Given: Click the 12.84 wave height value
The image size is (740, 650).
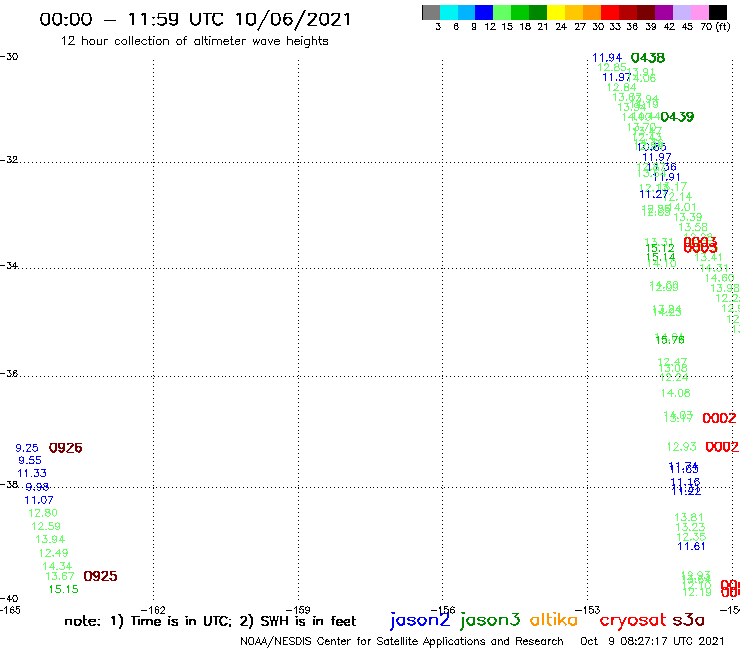Looking at the screenshot, I should coord(622,87).
